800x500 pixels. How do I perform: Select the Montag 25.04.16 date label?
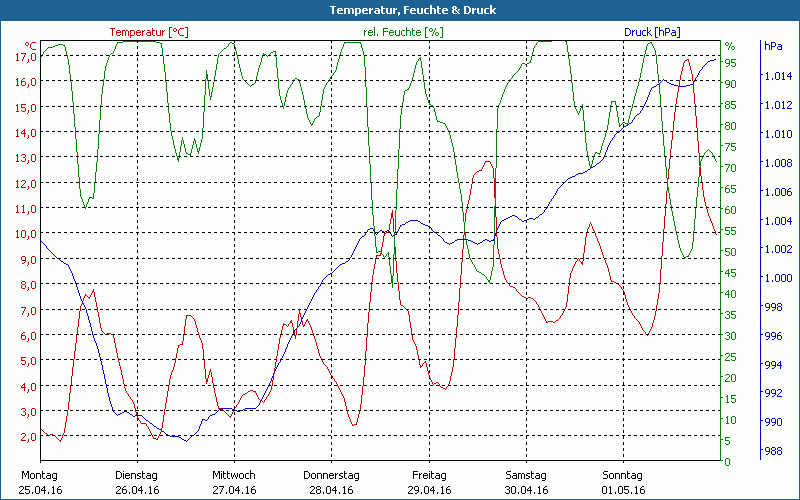coord(40,482)
